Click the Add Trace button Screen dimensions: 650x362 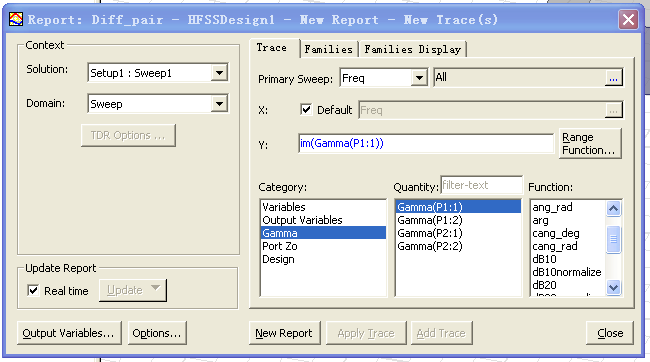point(441,333)
